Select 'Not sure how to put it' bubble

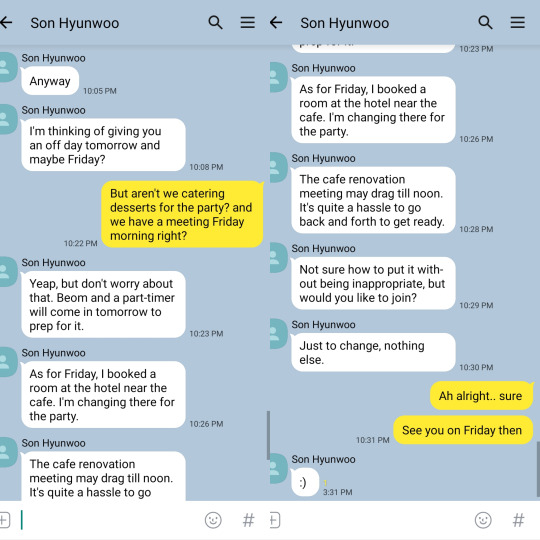tap(373, 283)
